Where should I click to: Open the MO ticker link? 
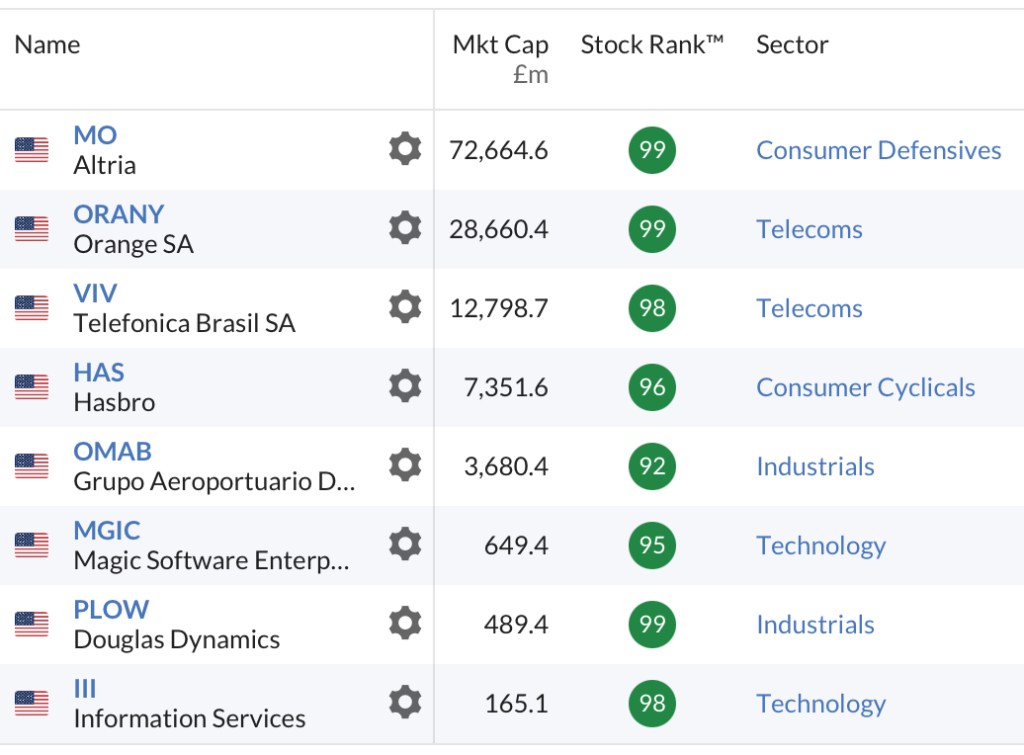[95, 135]
